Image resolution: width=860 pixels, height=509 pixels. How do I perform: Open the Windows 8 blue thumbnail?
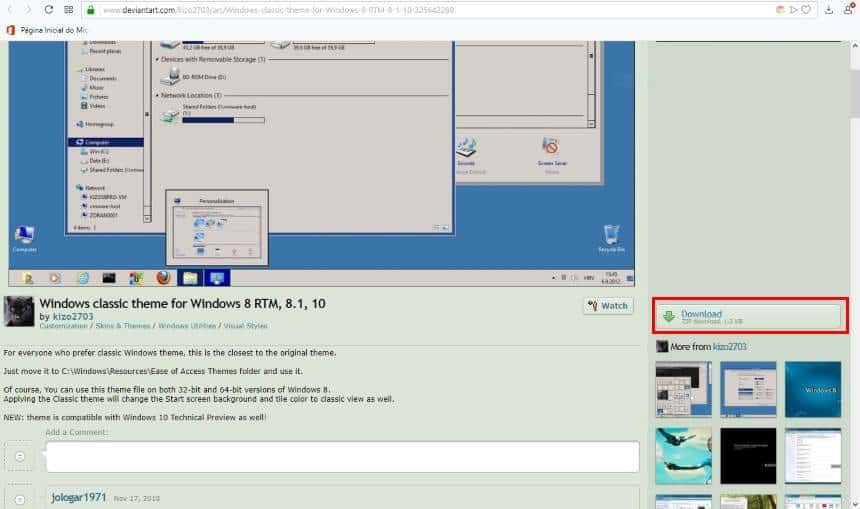coord(813,389)
